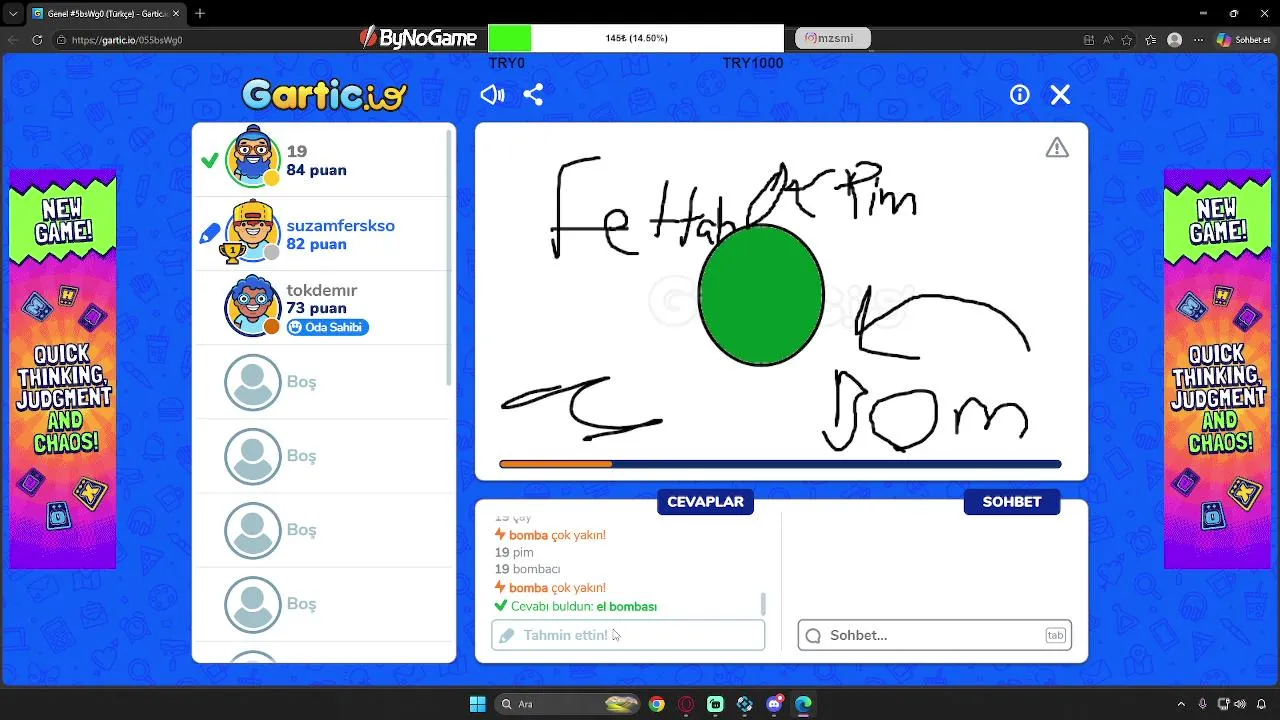Open the CEVAPLAR tab

(x=705, y=502)
